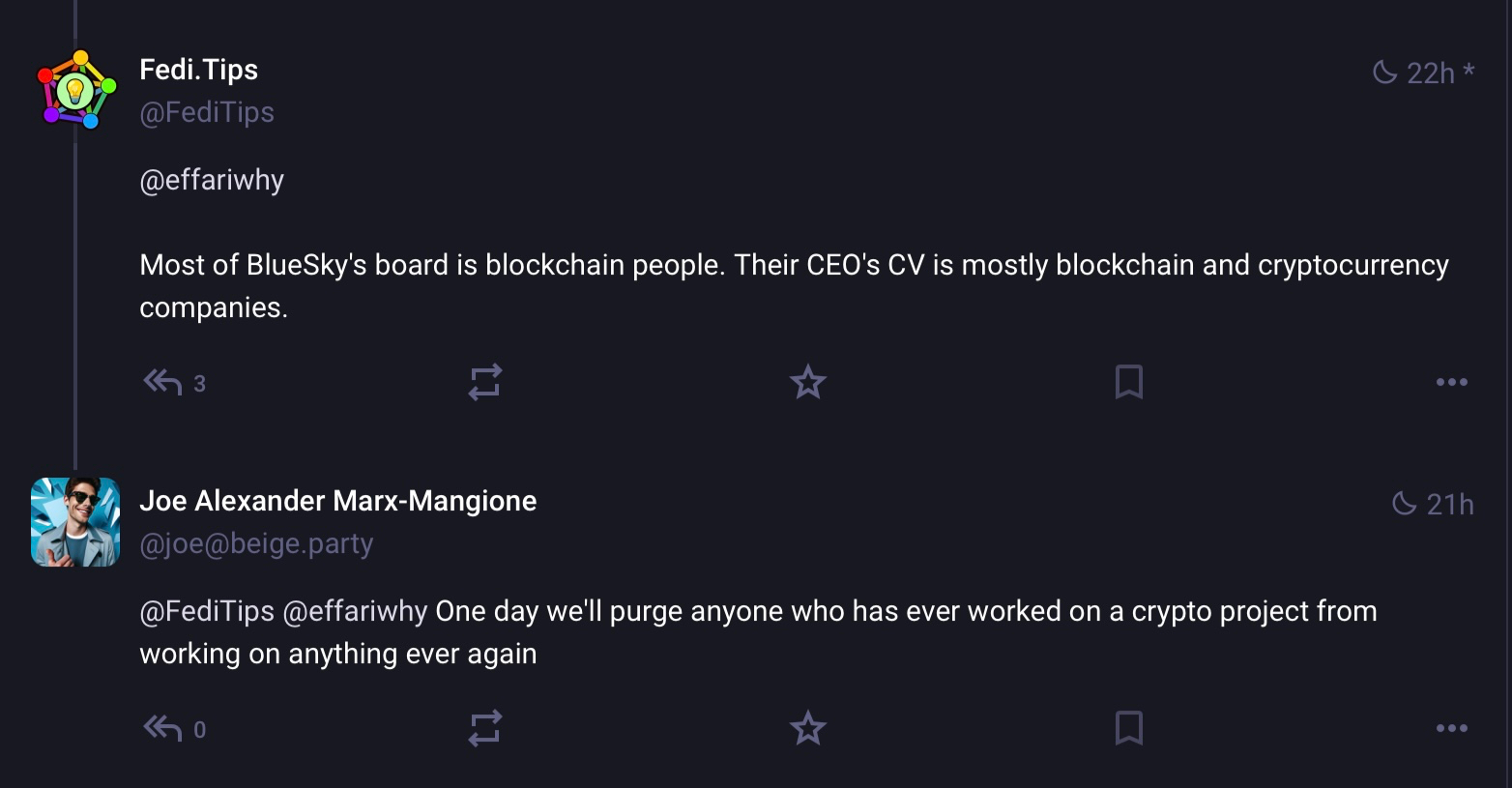Bookmark the Fedi.Tips post

point(1128,383)
